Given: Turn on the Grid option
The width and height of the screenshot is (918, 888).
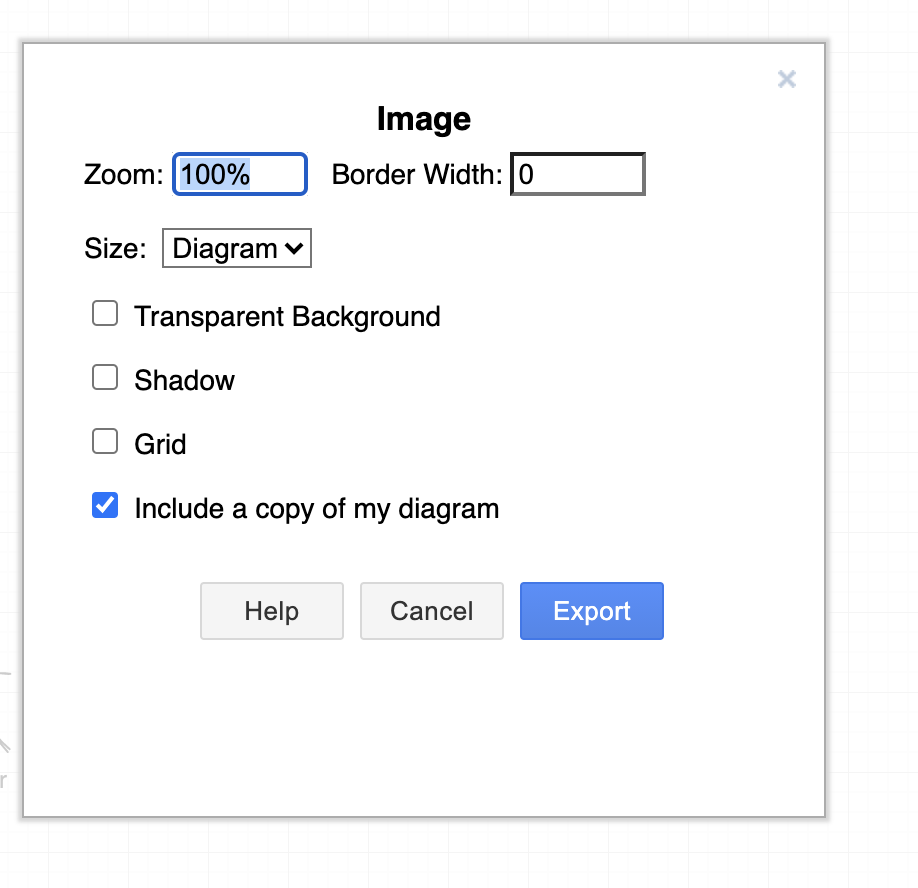Looking at the screenshot, I should (105, 441).
